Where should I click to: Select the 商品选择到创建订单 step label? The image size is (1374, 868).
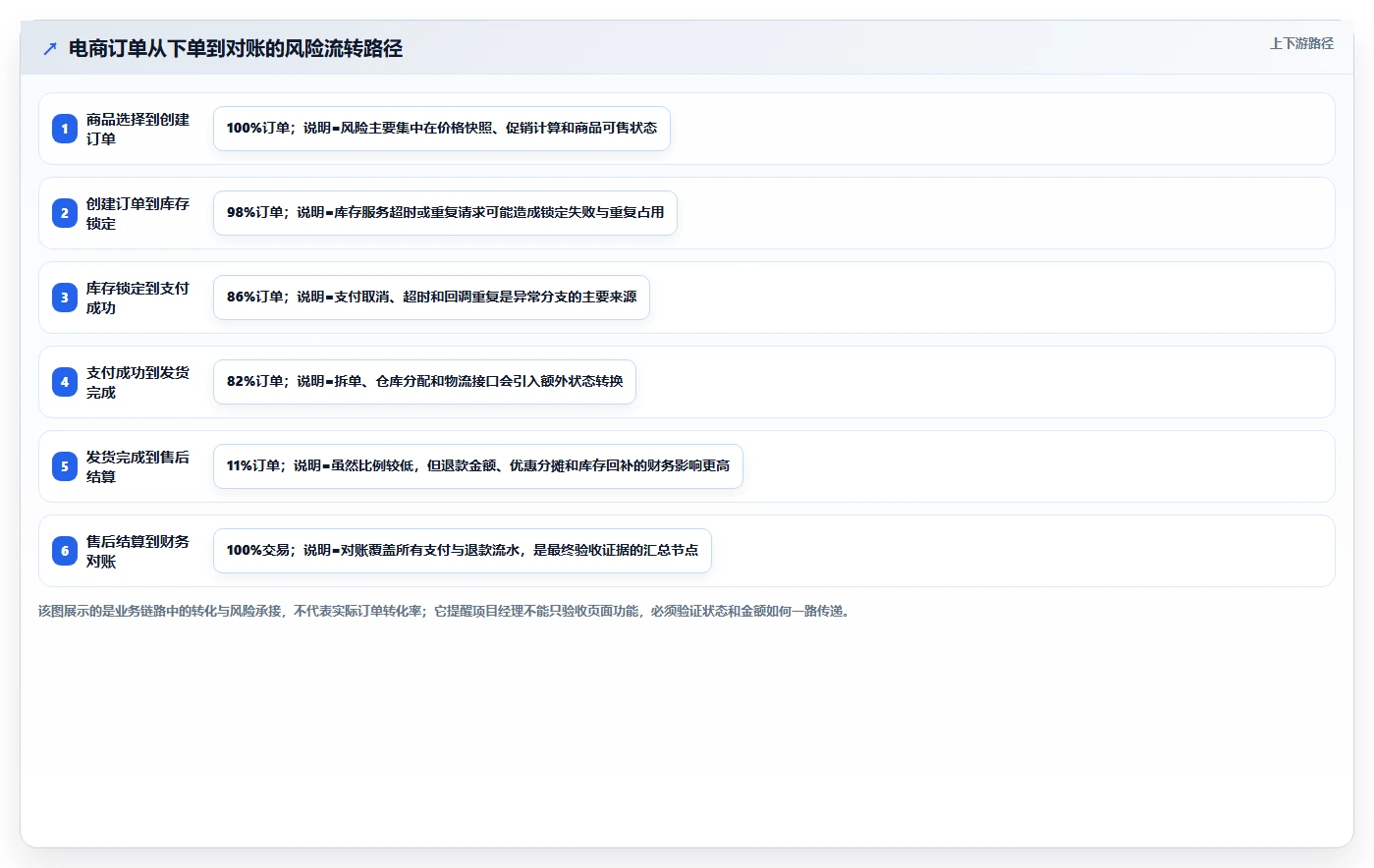tap(137, 129)
